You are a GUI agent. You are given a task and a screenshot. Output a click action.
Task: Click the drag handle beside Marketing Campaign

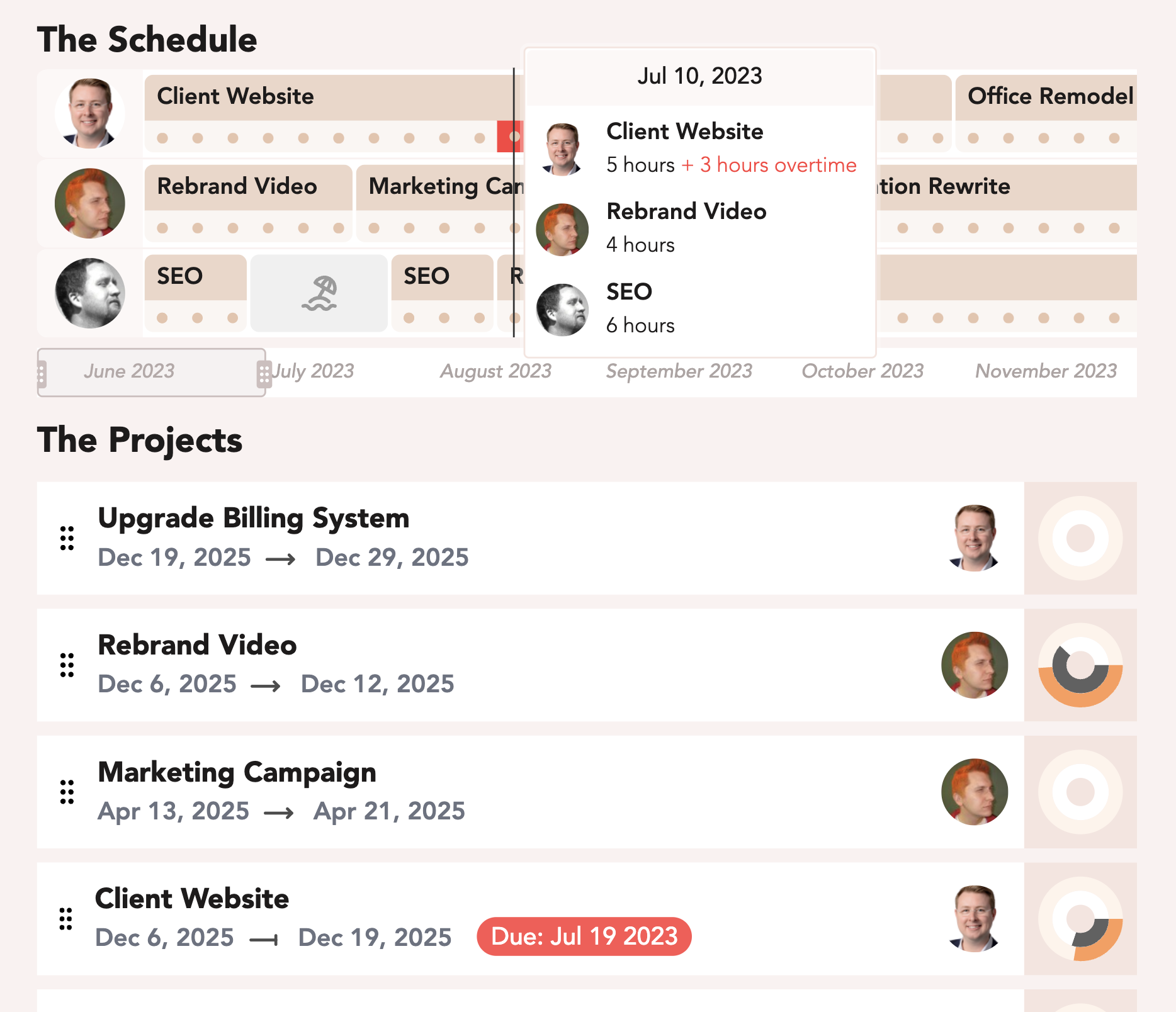pyautogui.click(x=66, y=791)
